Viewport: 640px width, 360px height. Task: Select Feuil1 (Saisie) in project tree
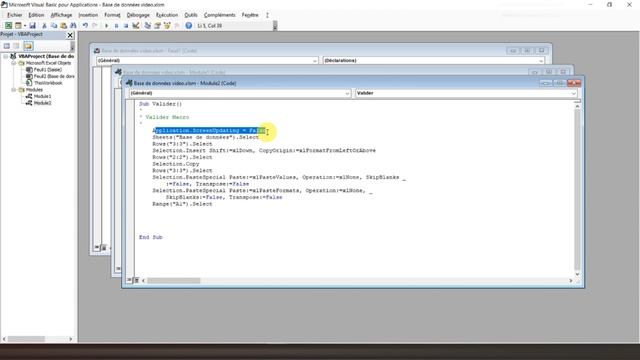click(48, 70)
